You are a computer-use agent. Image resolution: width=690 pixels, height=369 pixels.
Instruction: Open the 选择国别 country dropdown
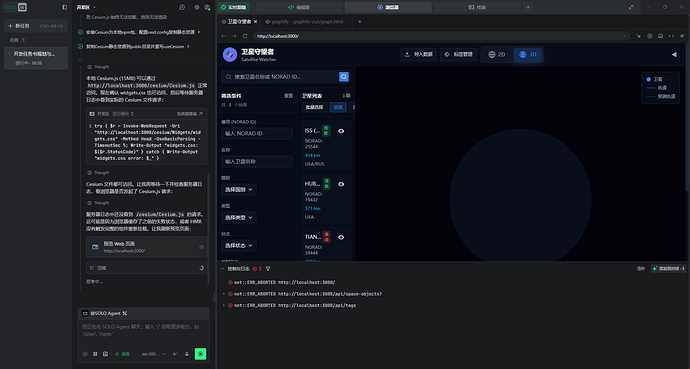tap(239, 190)
